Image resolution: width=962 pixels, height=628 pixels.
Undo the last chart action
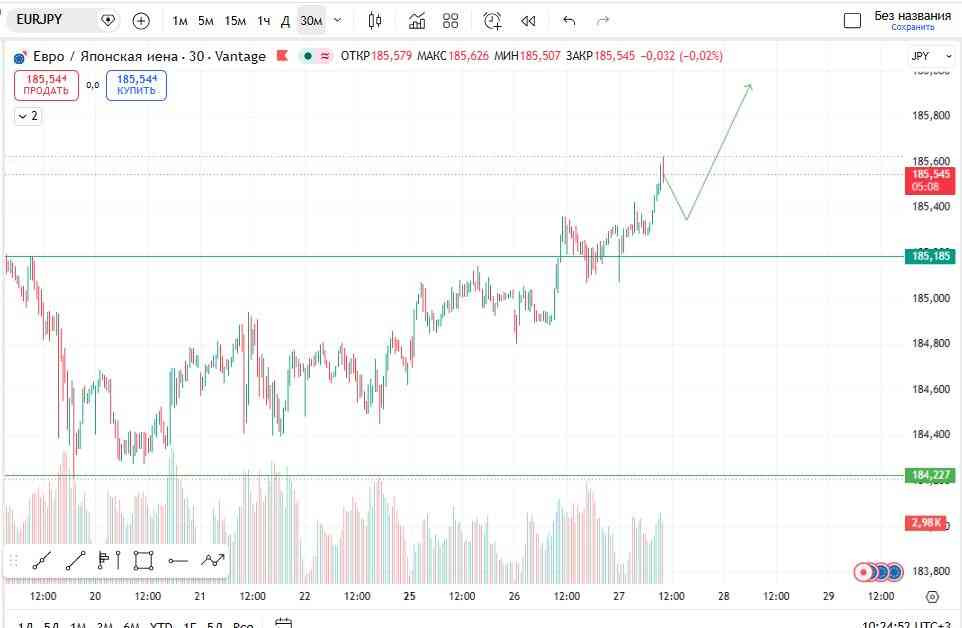coord(569,21)
